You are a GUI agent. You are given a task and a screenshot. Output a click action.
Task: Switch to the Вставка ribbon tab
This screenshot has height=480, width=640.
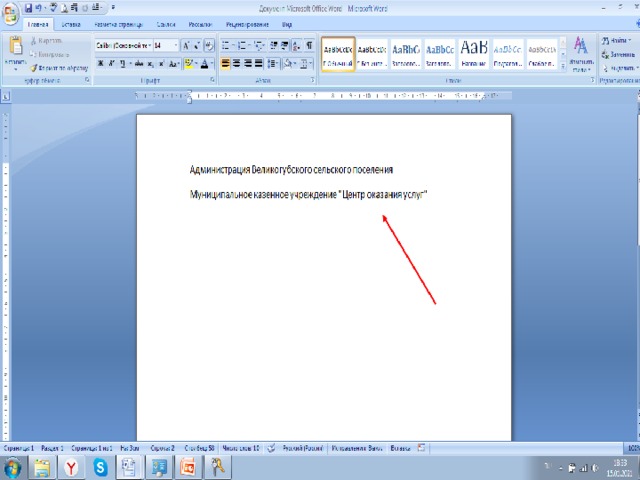71,22
